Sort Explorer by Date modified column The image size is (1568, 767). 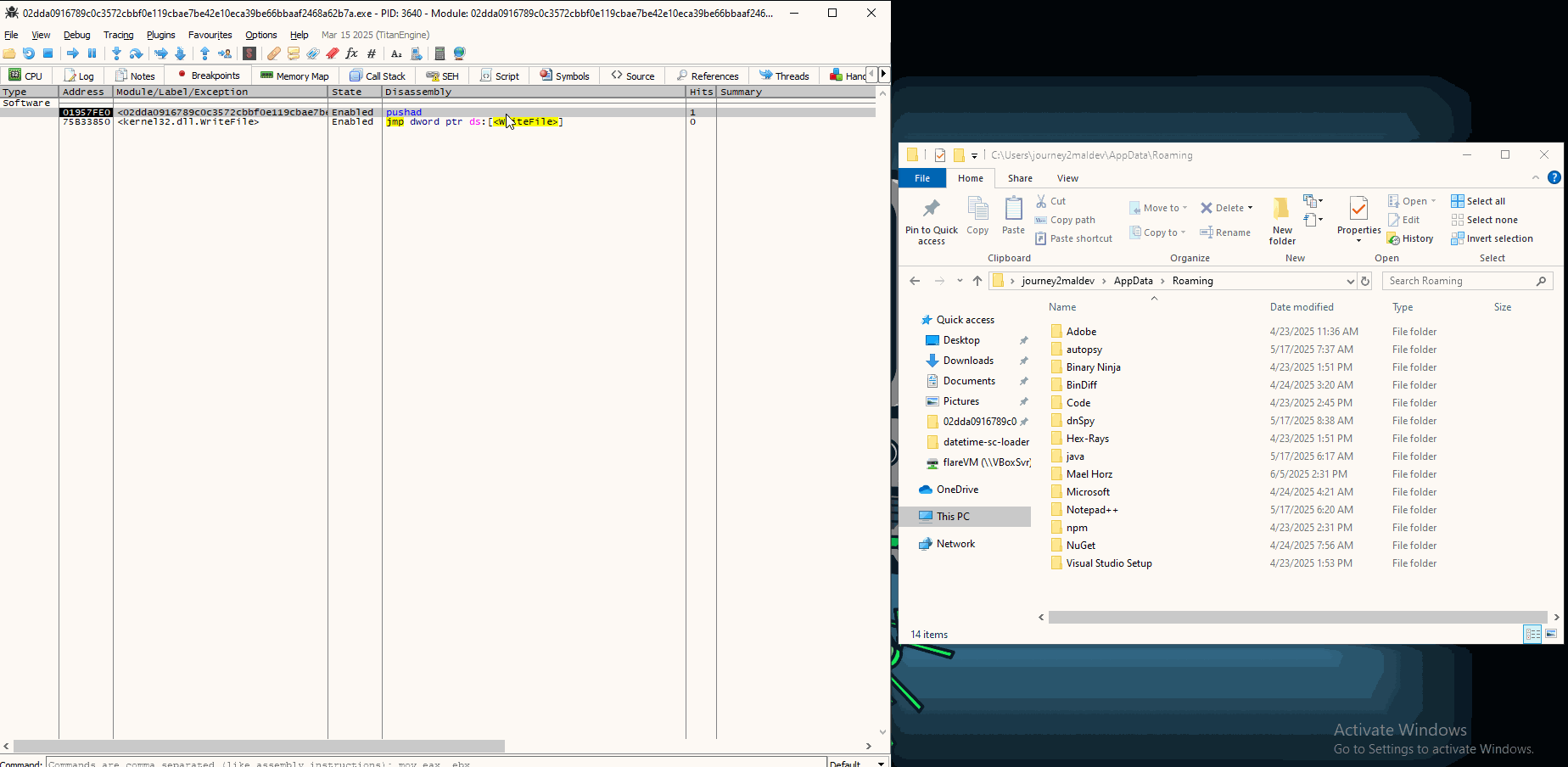1302,307
